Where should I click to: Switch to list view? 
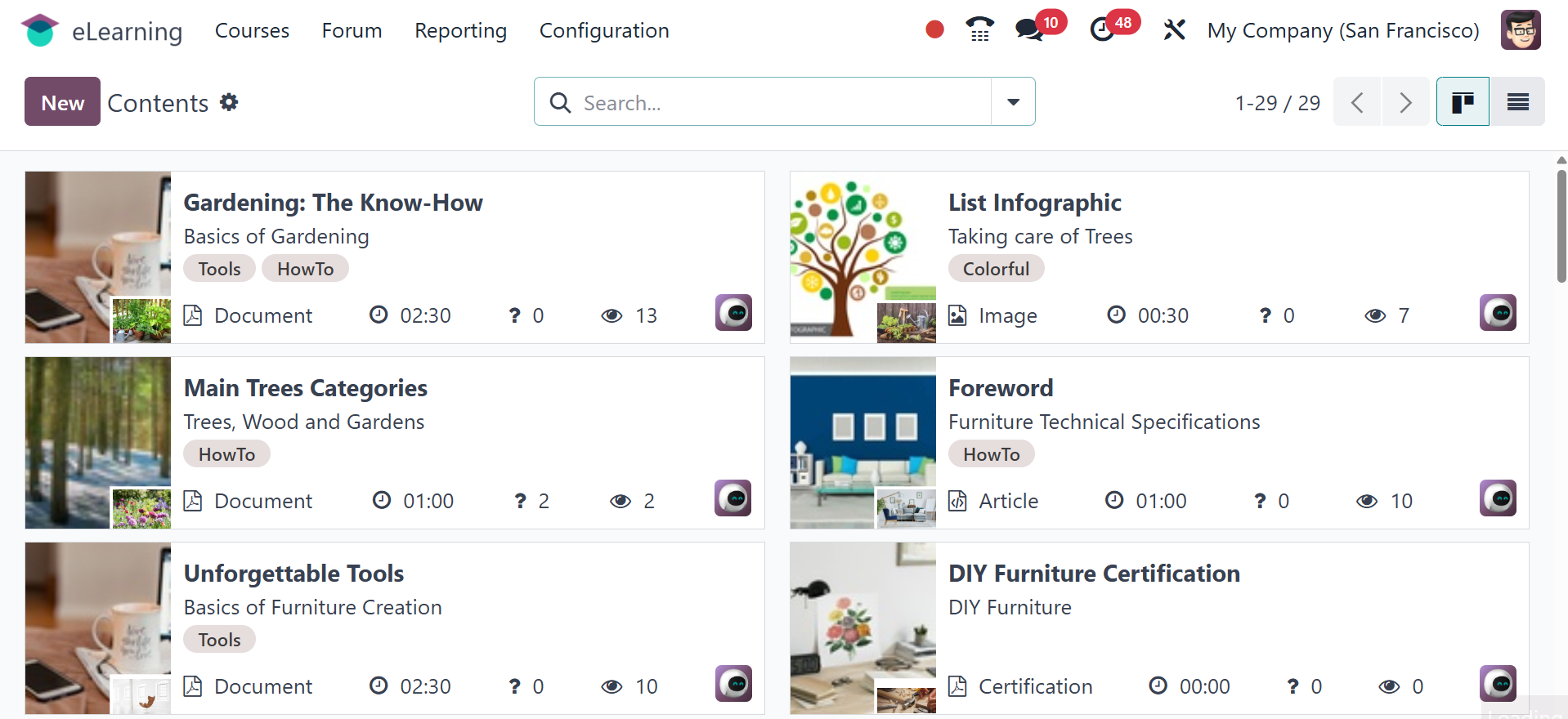tap(1517, 102)
